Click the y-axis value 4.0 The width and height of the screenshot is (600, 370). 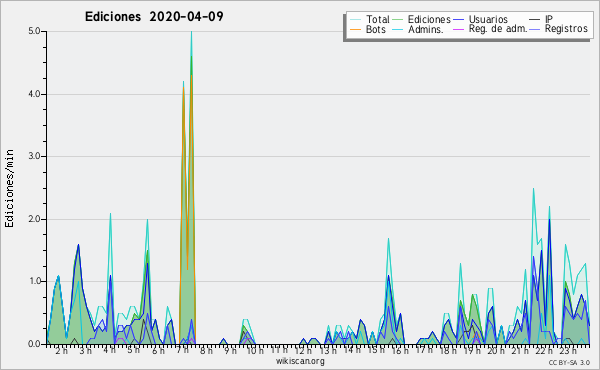point(34,94)
